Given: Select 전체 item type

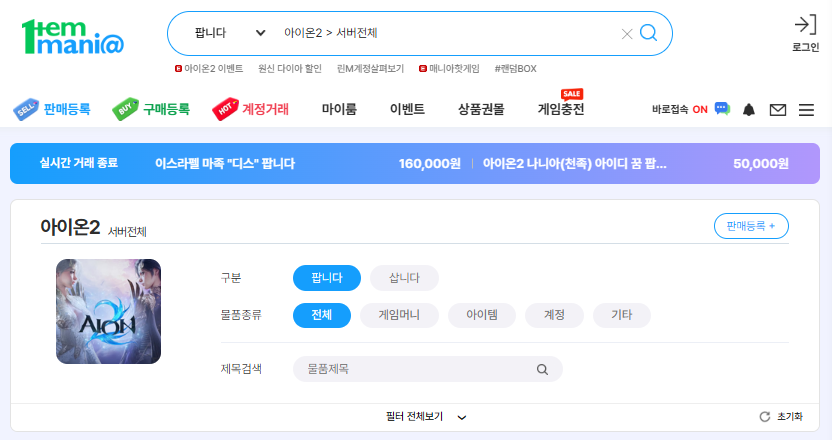Looking at the screenshot, I should click(x=322, y=315).
